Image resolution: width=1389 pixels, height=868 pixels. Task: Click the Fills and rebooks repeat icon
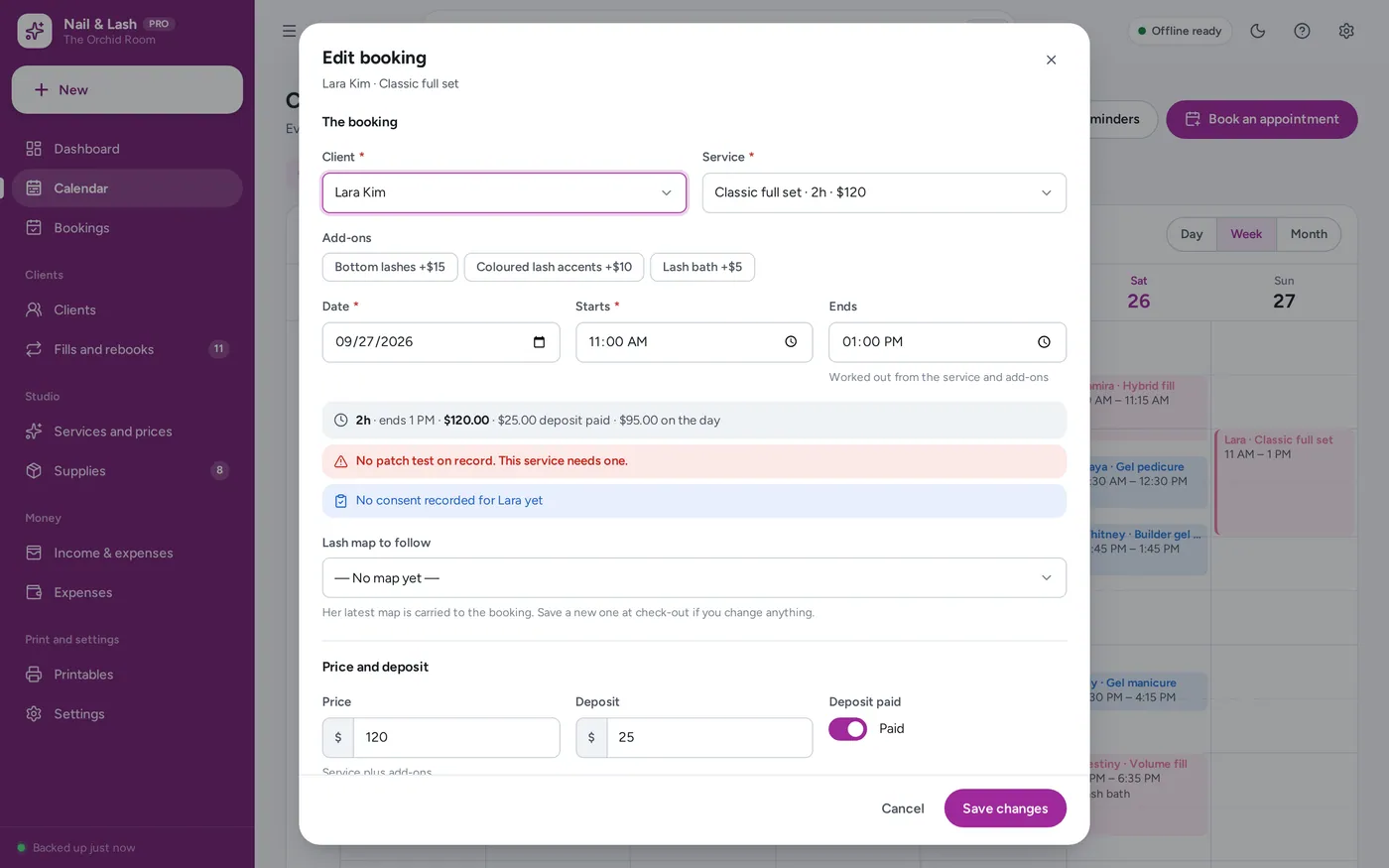coord(34,349)
